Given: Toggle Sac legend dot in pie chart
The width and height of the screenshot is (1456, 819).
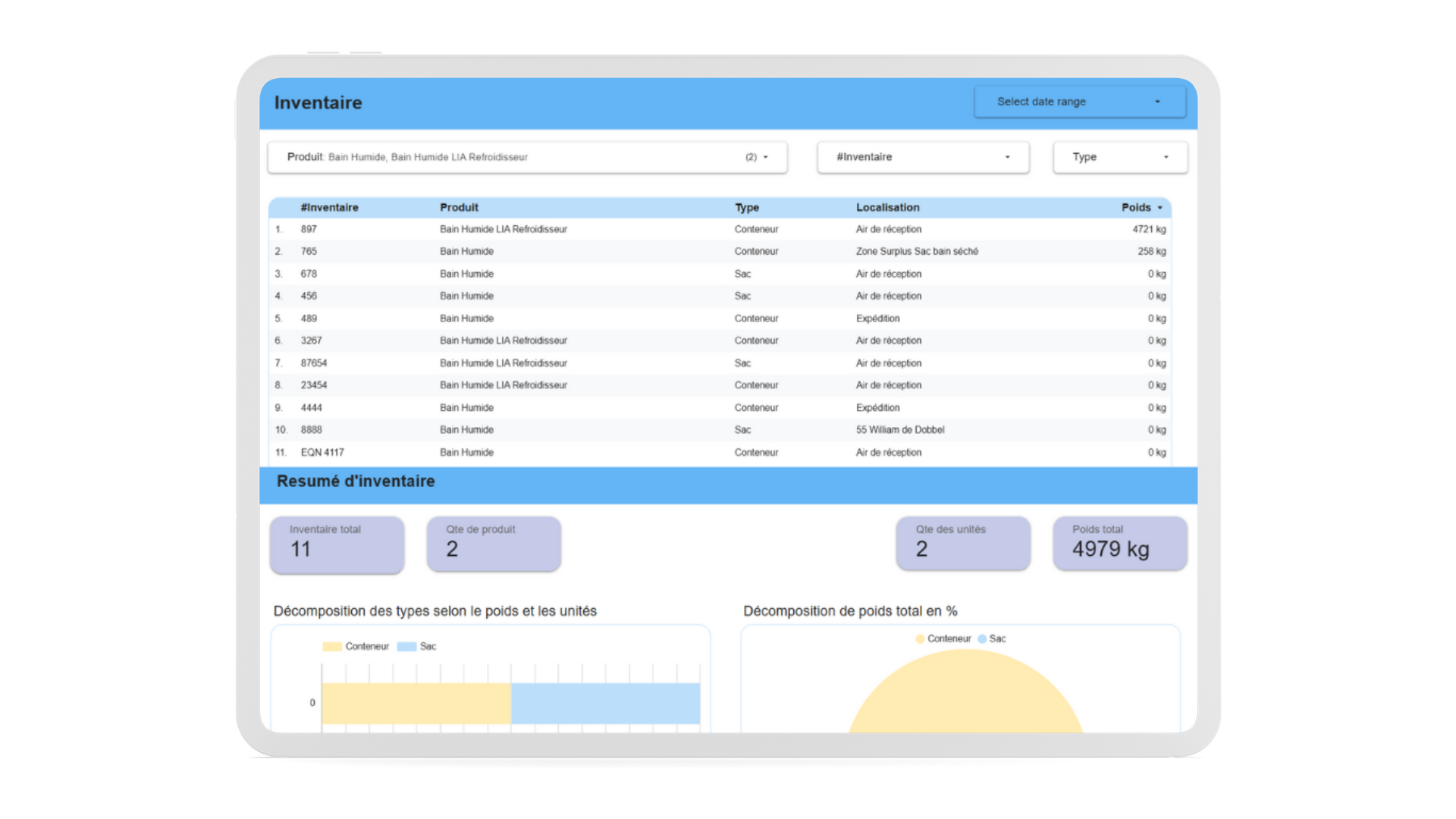Looking at the screenshot, I should coord(982,639).
